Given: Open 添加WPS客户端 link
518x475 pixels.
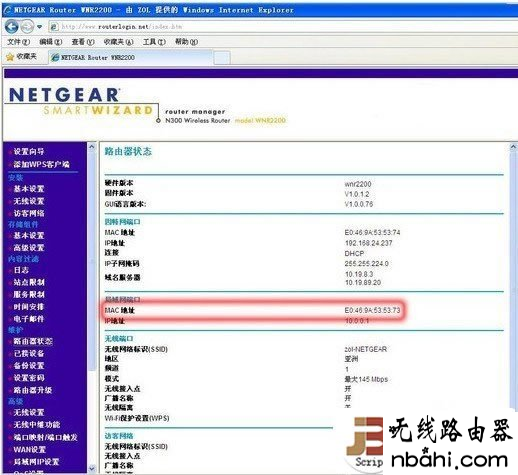Looking at the screenshot, I should [41, 164].
